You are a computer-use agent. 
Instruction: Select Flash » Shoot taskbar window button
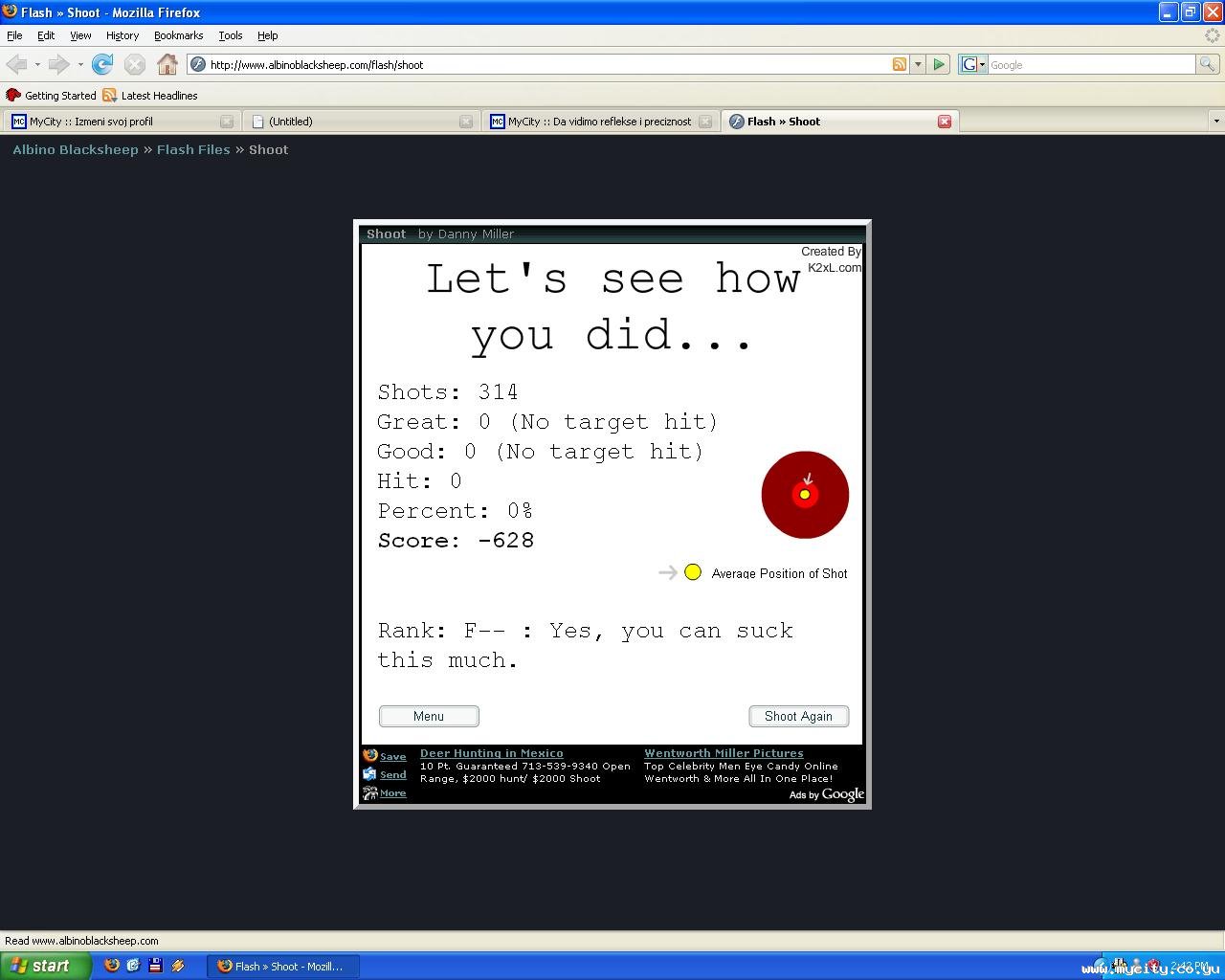[283, 966]
